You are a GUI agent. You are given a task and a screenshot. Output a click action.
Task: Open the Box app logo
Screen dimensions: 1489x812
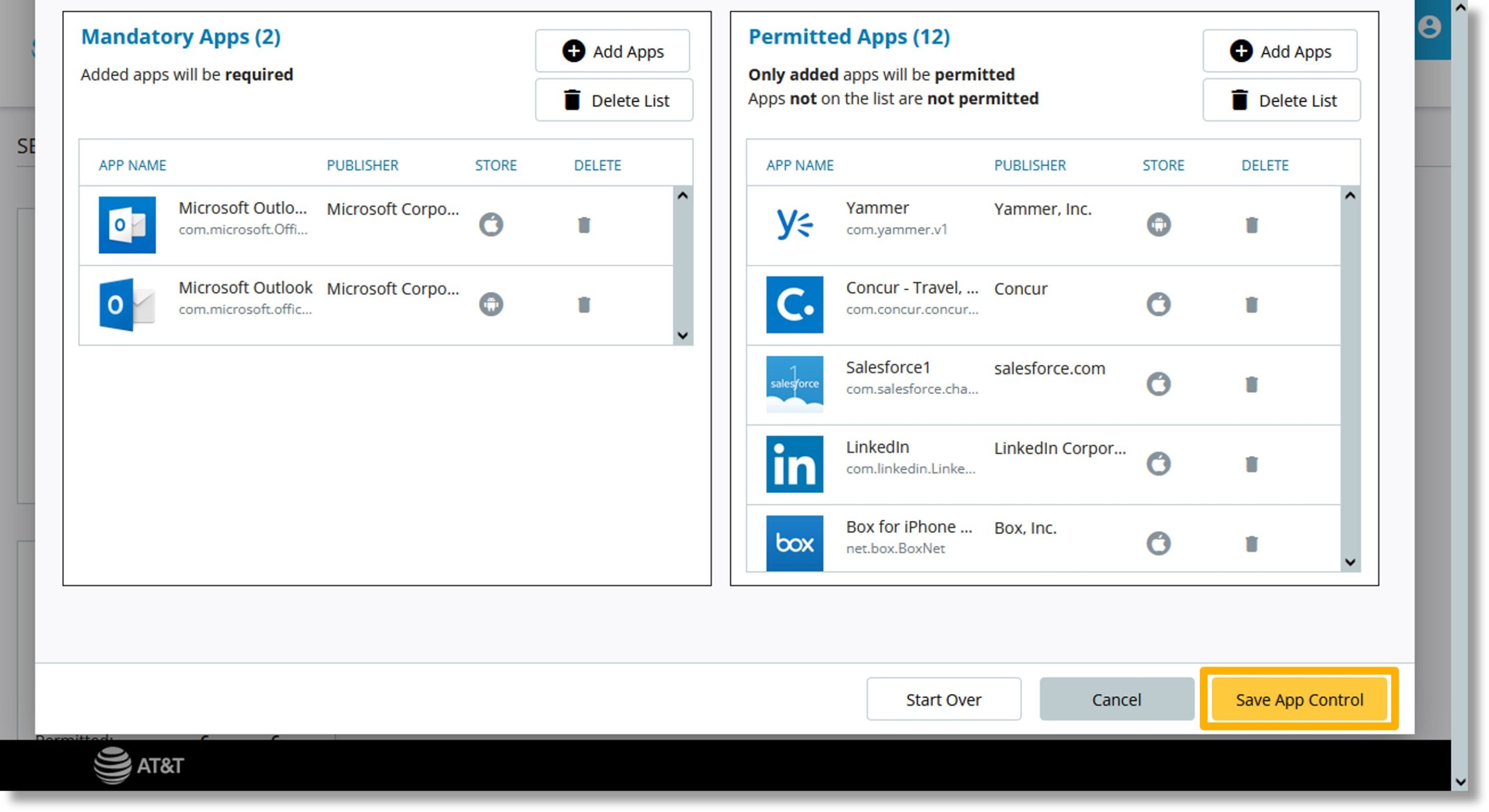pyautogui.click(x=795, y=543)
